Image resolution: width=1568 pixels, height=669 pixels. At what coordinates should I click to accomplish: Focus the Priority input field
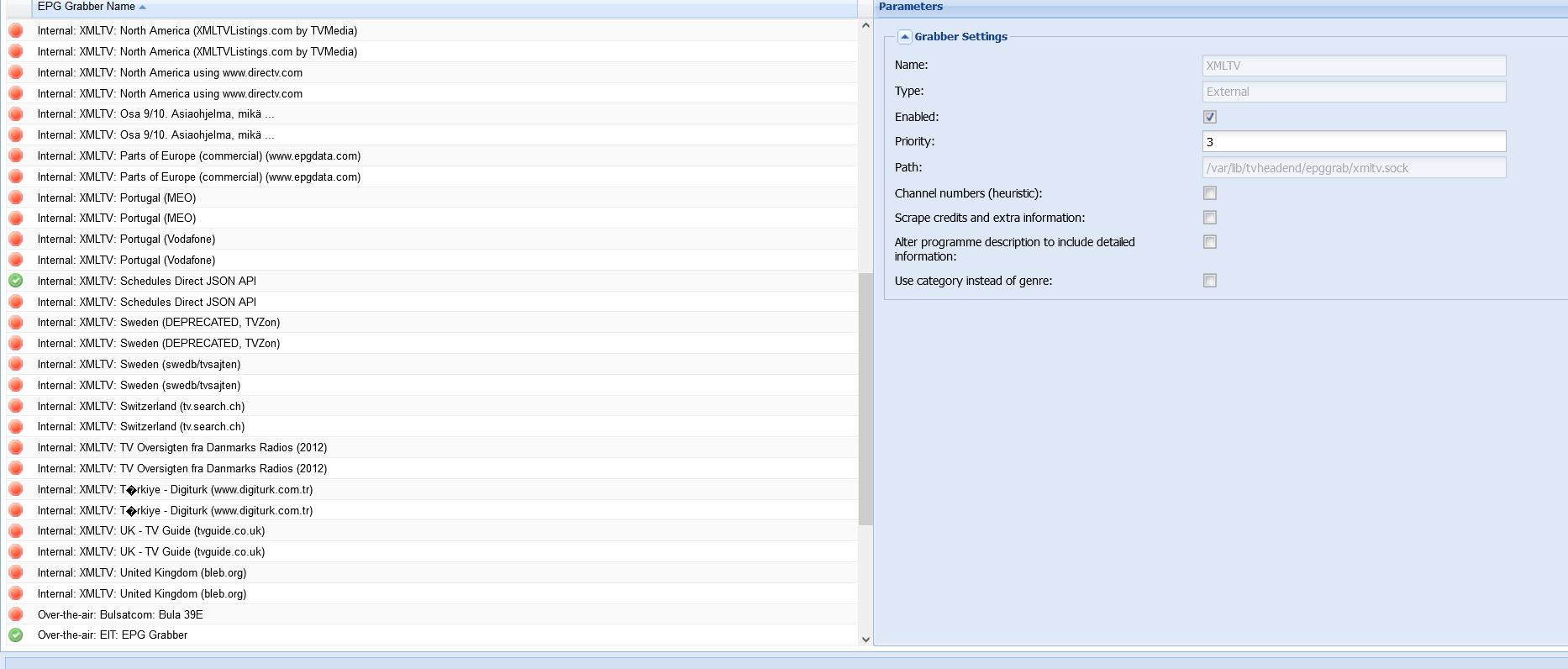(x=1354, y=141)
